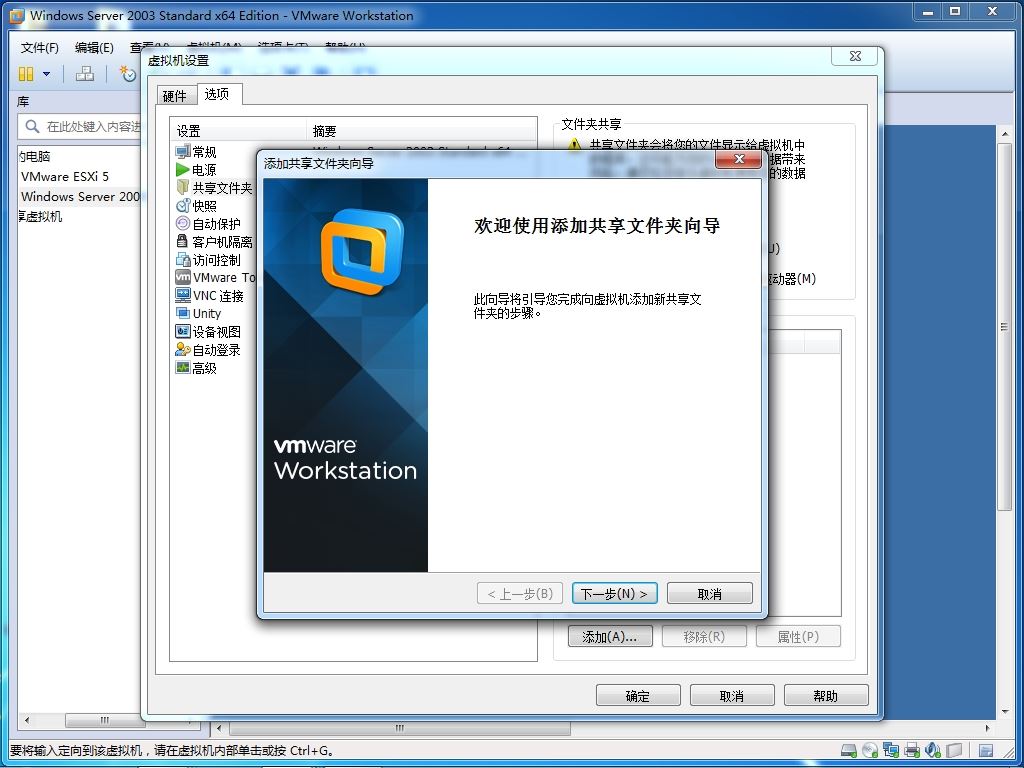Image resolution: width=1024 pixels, height=768 pixels.
Task: Click the 摘要 column header
Action: click(421, 131)
